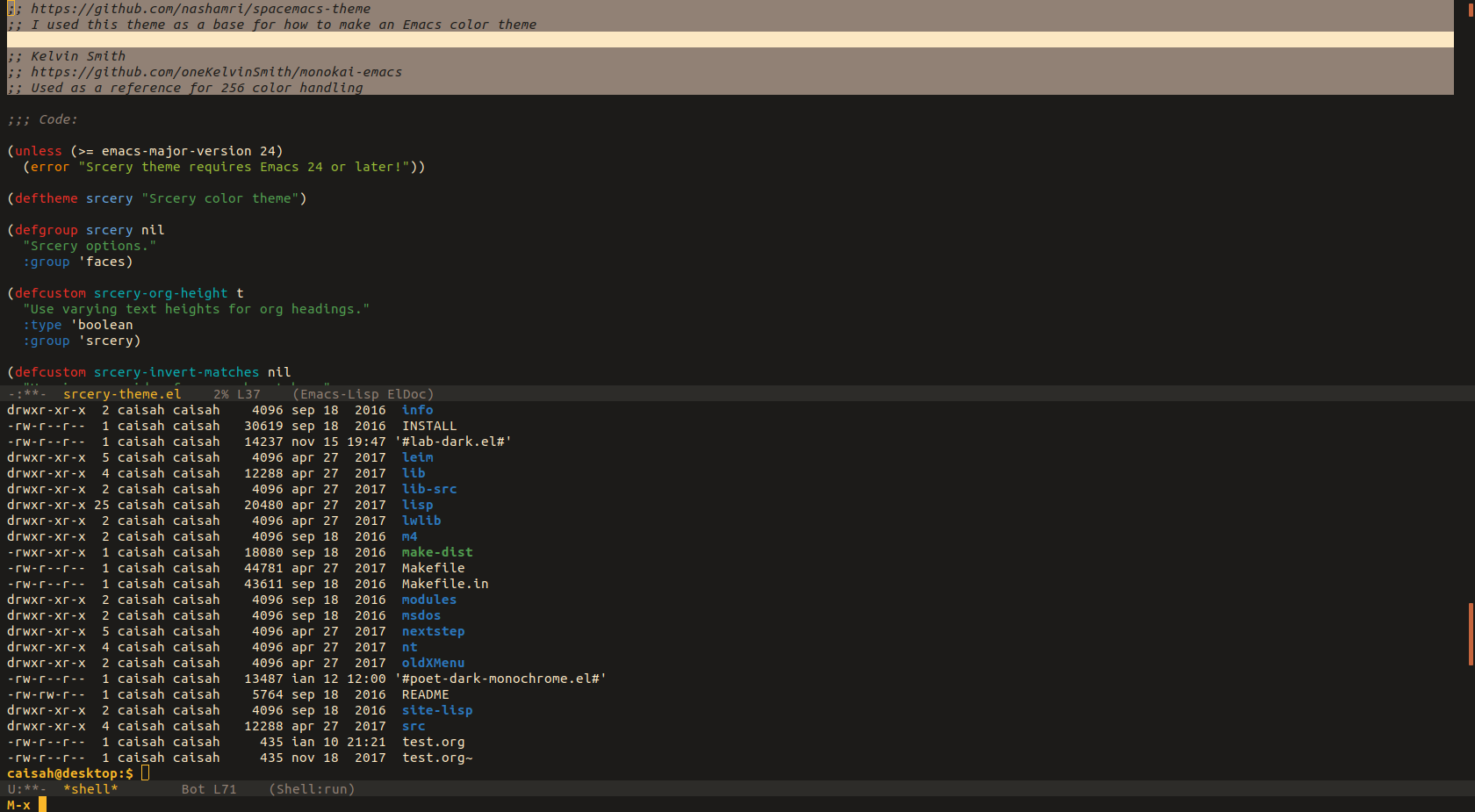Click the modules directory name
The image size is (1475, 812).
click(429, 600)
